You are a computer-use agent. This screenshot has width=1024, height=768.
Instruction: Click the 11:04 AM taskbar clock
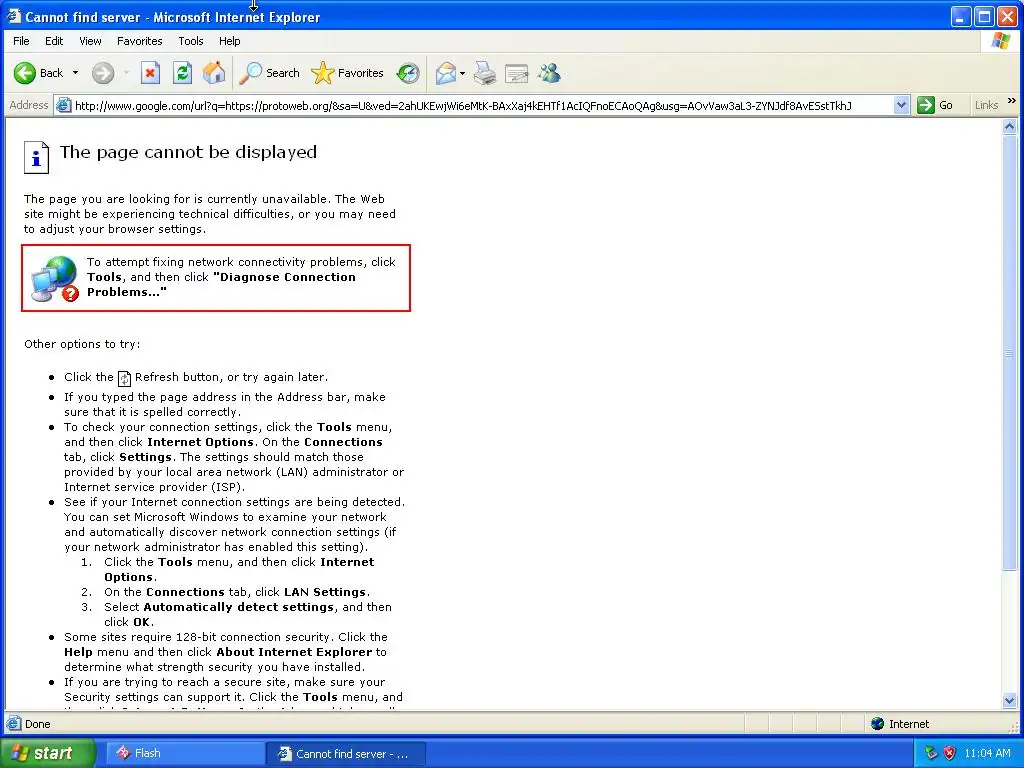click(x=987, y=753)
